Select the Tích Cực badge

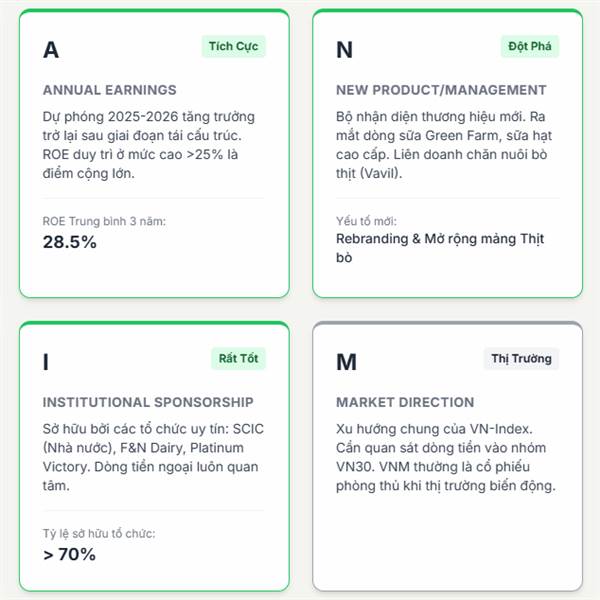tap(233, 46)
